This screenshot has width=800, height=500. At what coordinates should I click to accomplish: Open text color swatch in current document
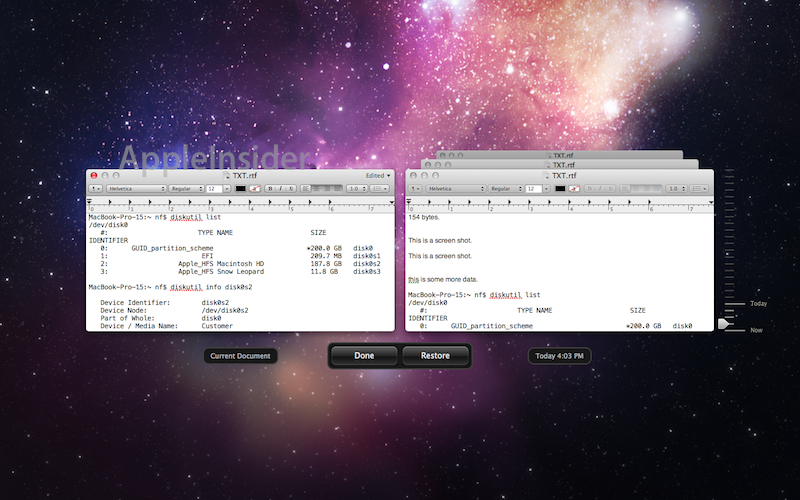pyautogui.click(x=241, y=188)
